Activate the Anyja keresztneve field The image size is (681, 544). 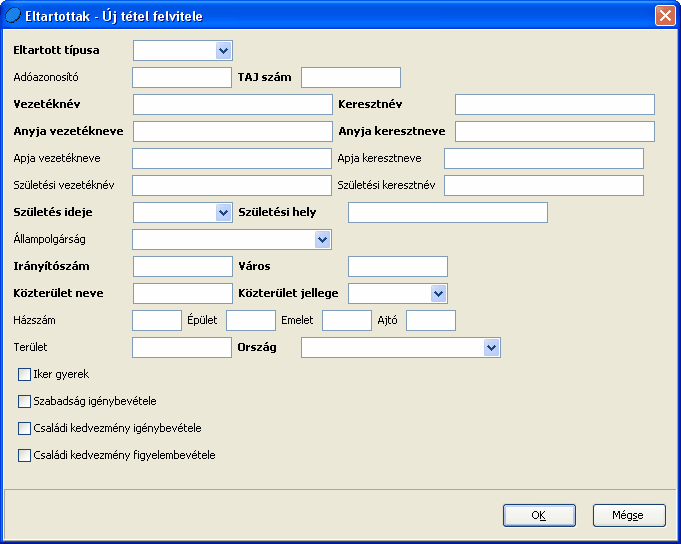pyautogui.click(x=555, y=132)
